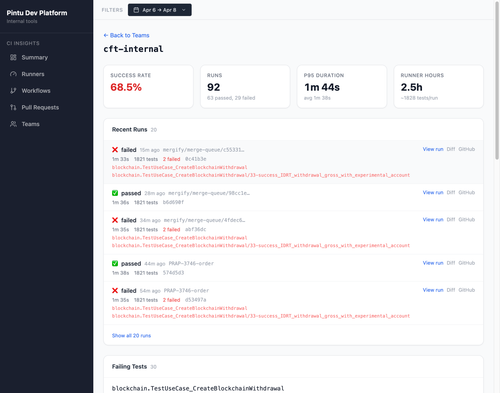500x393 pixels.
Task: Click Show all 20 runs link
Action: pos(131,336)
